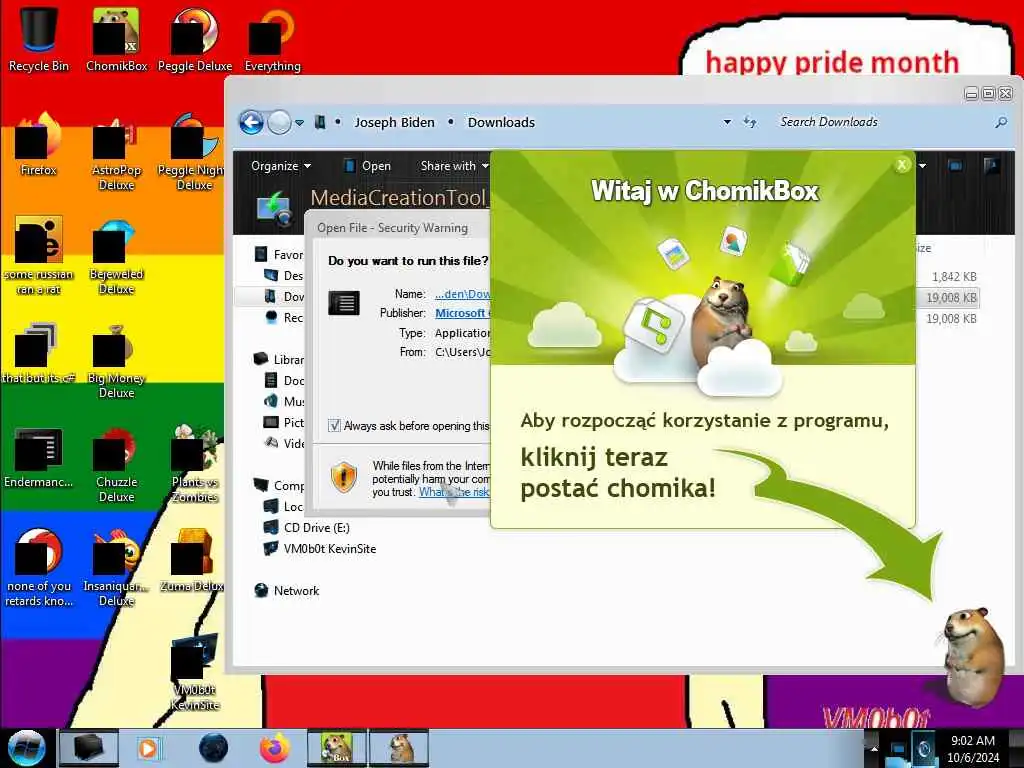
Task: Open the Zuma Deluxe desktop shortcut
Action: pyautogui.click(x=192, y=560)
